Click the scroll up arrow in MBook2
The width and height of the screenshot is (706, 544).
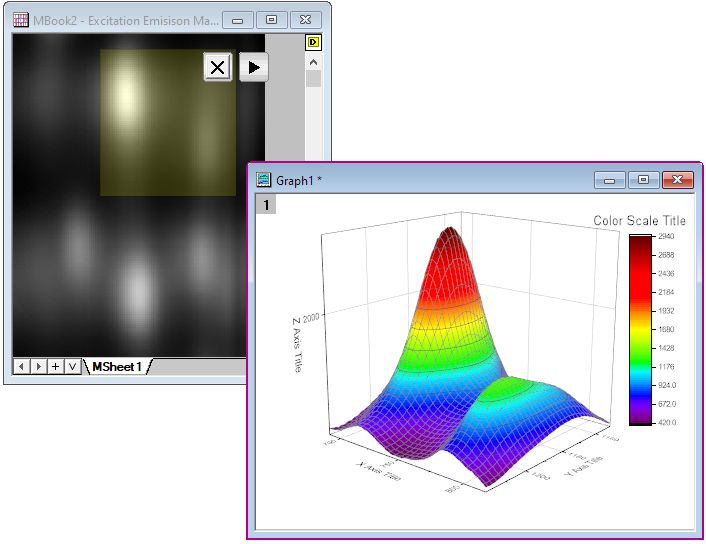tap(313, 61)
